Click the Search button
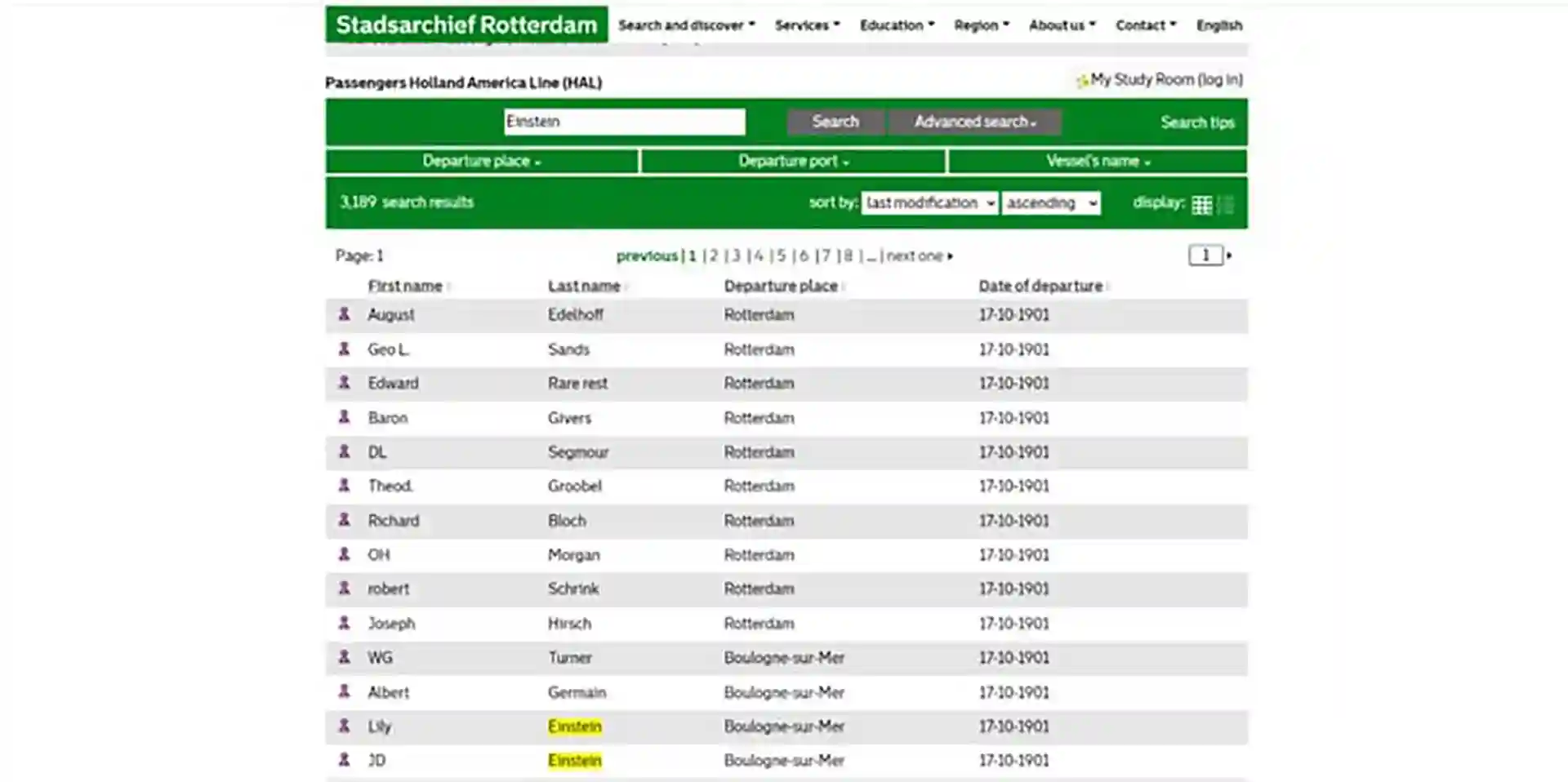The width and height of the screenshot is (1568, 782). point(835,122)
